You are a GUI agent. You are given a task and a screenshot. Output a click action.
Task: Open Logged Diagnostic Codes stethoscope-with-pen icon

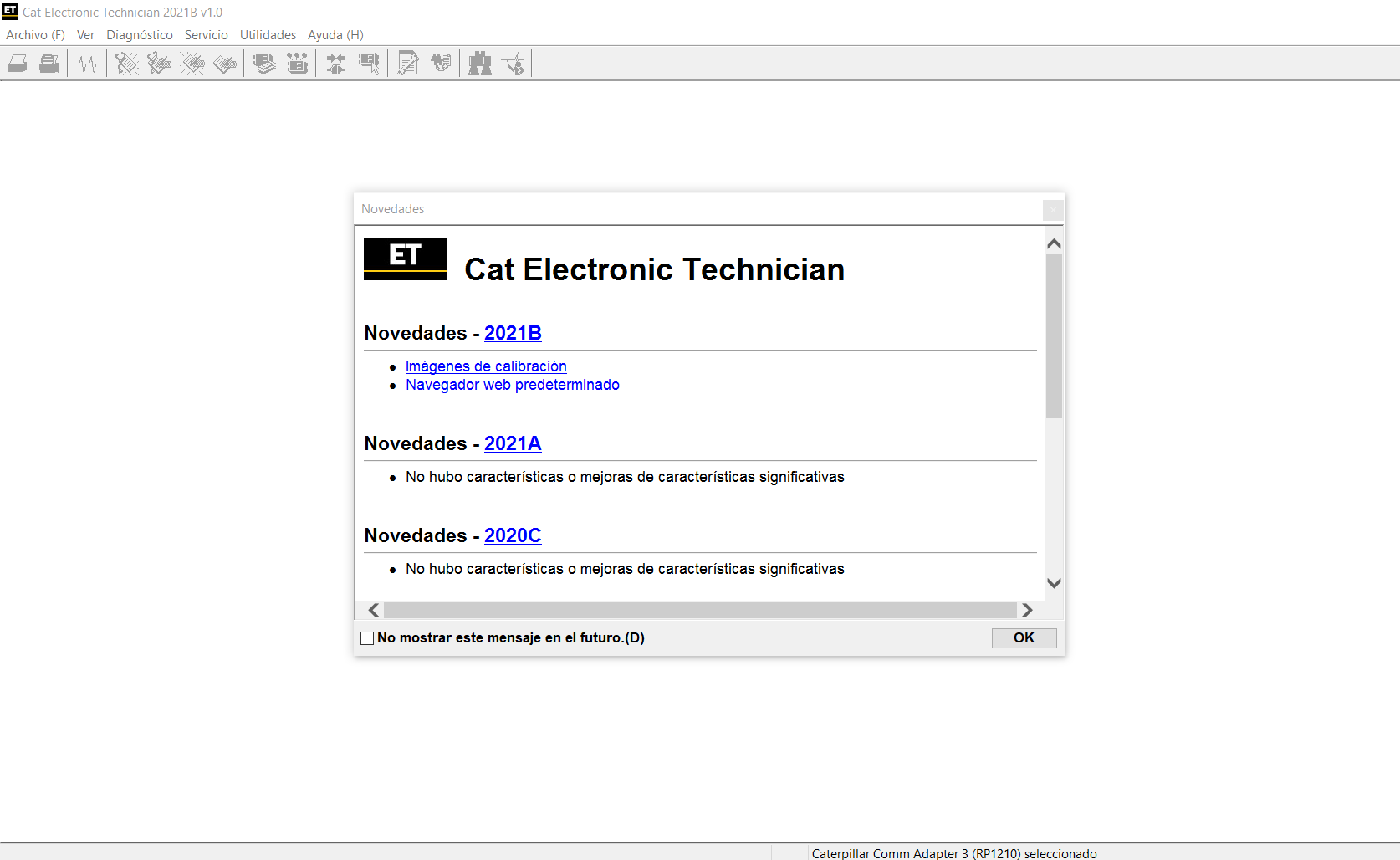click(159, 64)
